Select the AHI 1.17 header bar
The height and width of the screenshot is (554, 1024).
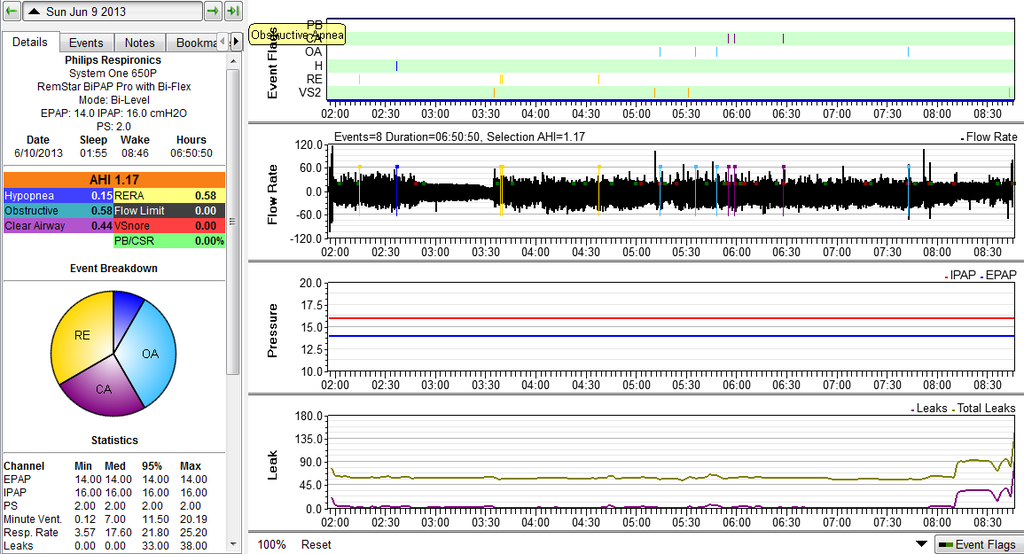click(114, 180)
